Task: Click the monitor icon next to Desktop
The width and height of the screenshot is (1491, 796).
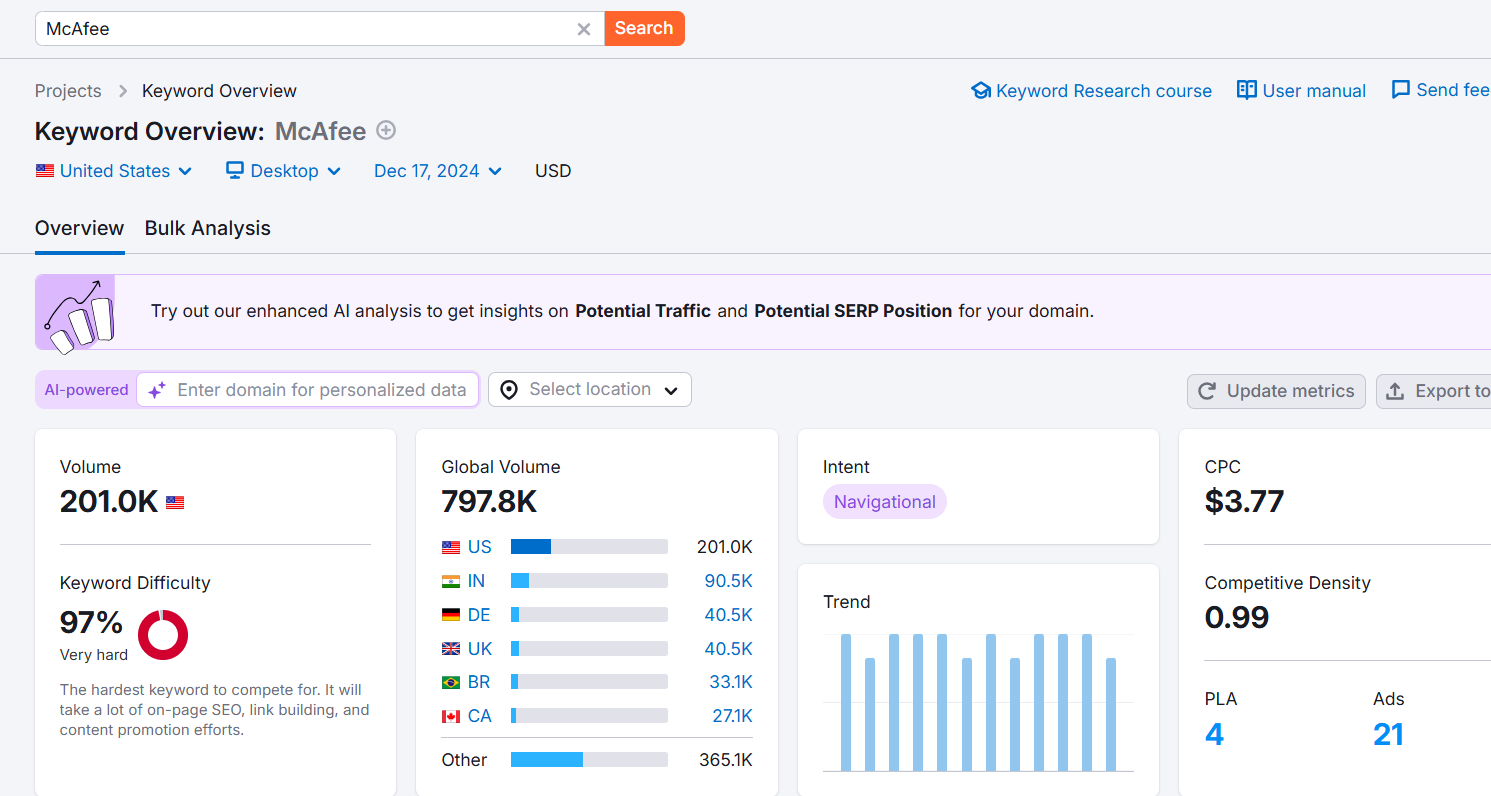Action: click(x=235, y=171)
